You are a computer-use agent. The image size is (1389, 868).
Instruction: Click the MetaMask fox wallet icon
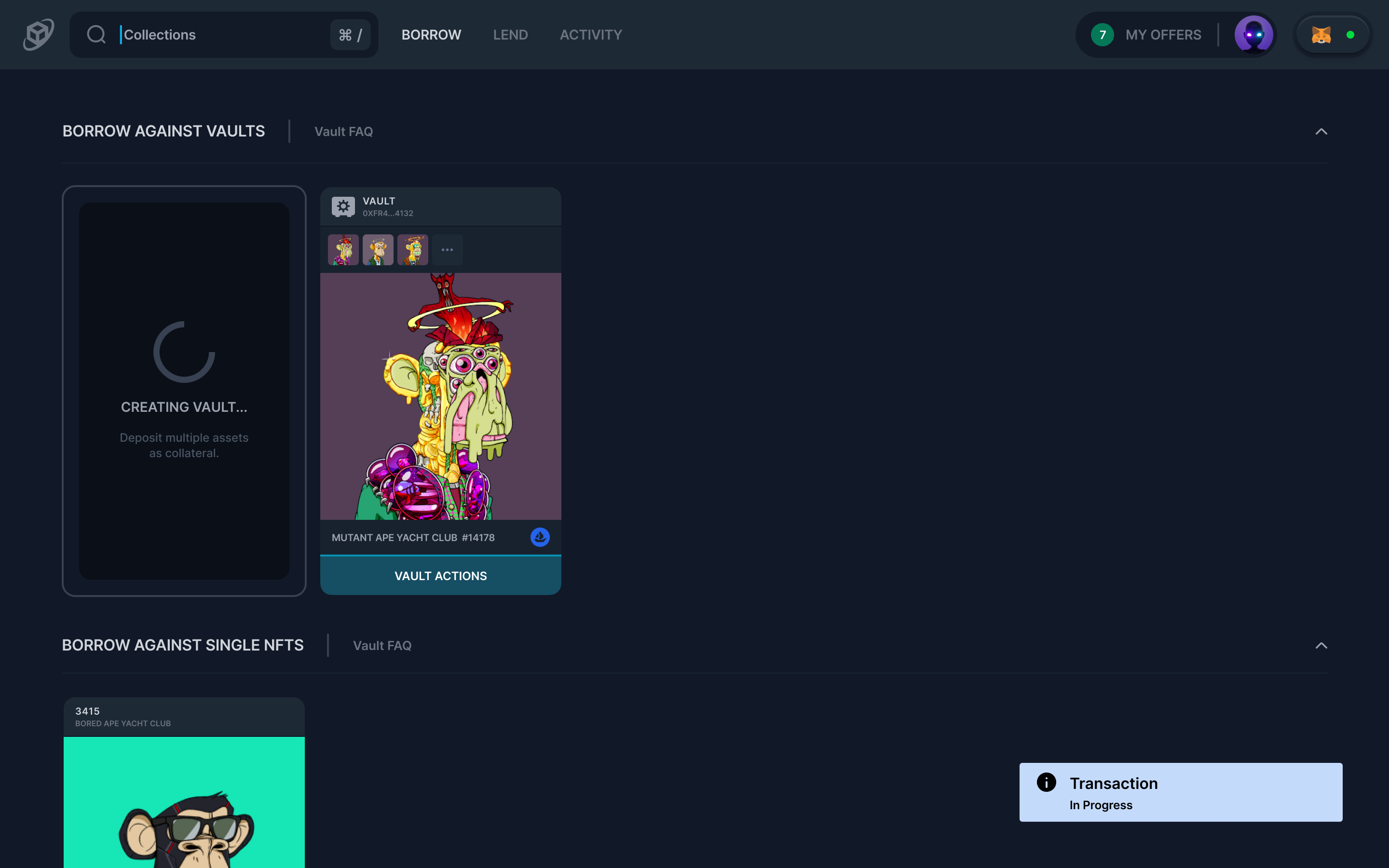[x=1321, y=35]
